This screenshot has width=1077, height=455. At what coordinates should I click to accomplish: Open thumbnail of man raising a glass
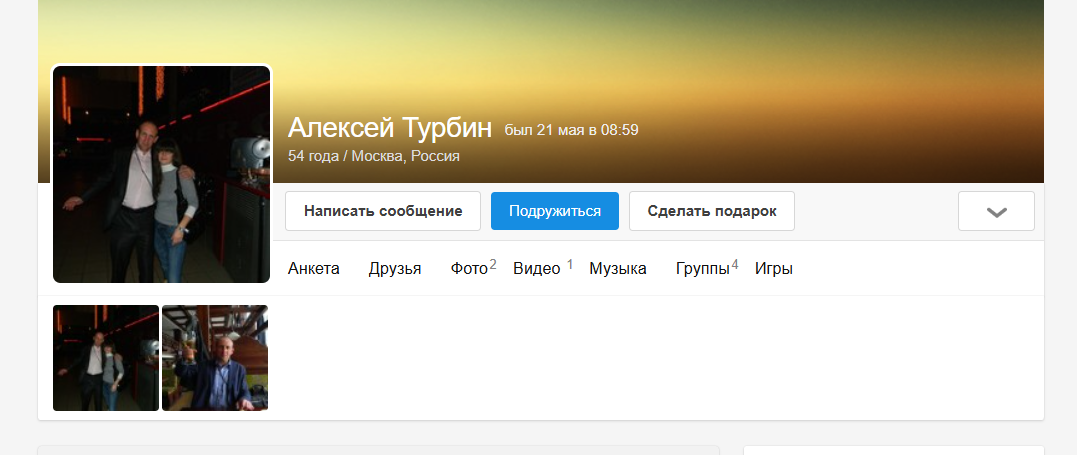(215, 358)
